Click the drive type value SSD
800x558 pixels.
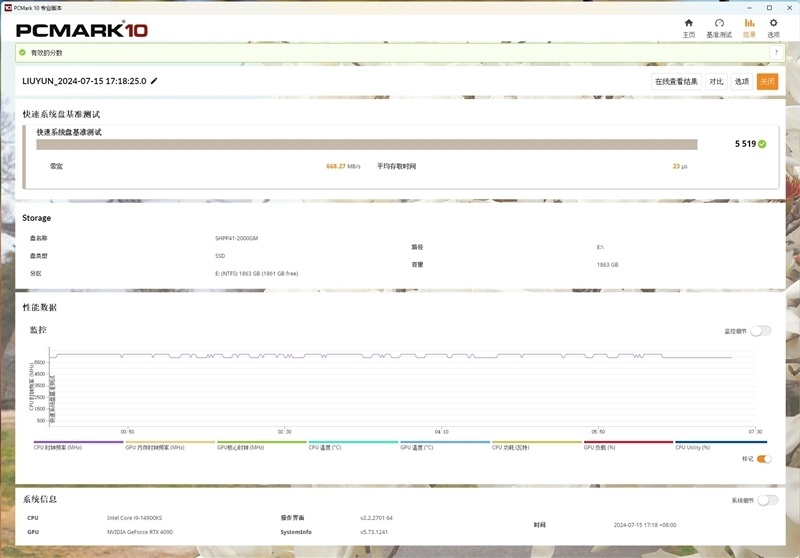220,256
